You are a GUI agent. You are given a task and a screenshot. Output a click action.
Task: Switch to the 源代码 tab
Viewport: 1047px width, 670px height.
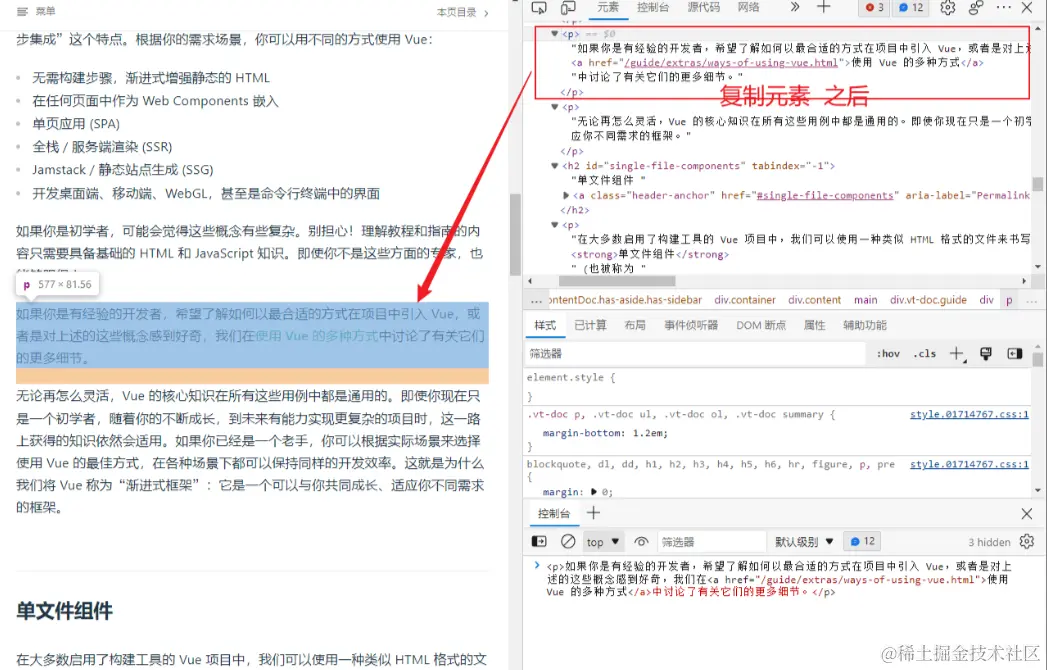(x=704, y=7)
